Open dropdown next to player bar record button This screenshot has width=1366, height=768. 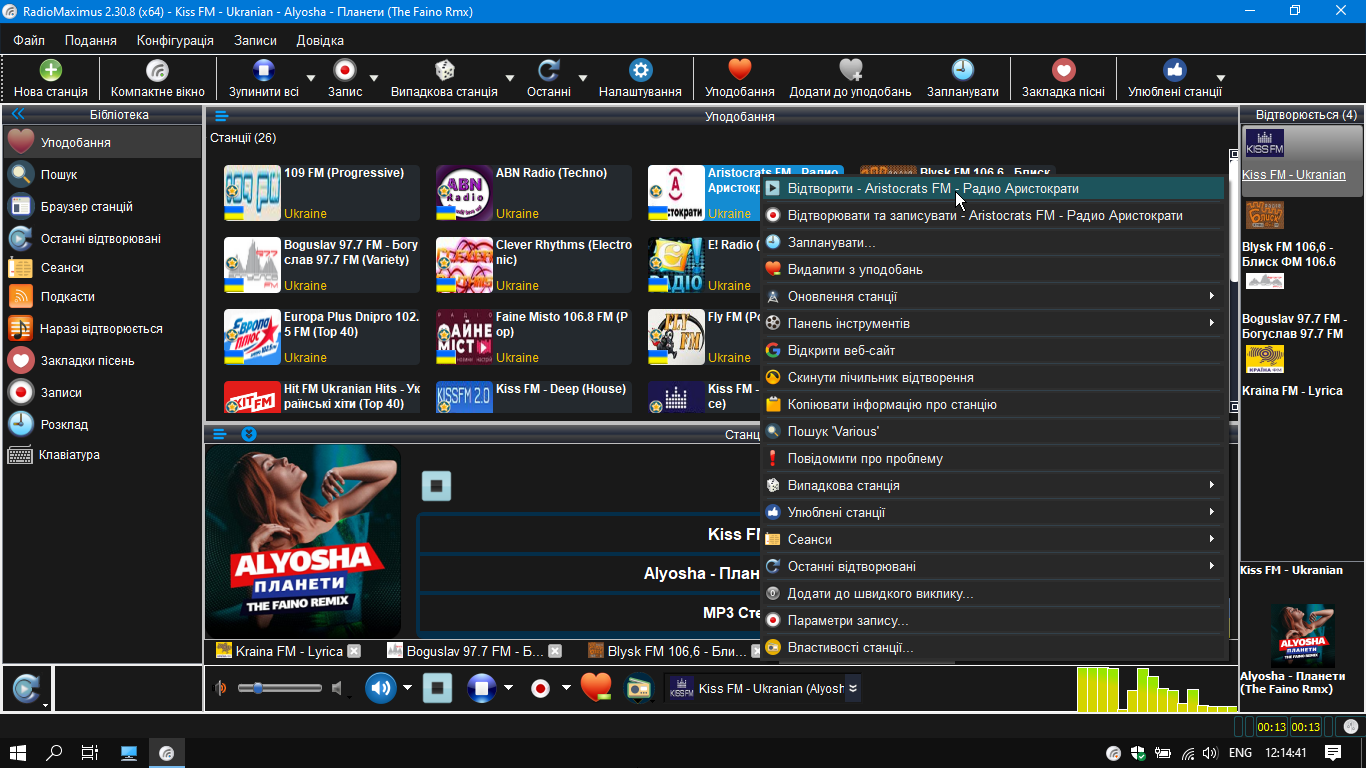(566, 688)
